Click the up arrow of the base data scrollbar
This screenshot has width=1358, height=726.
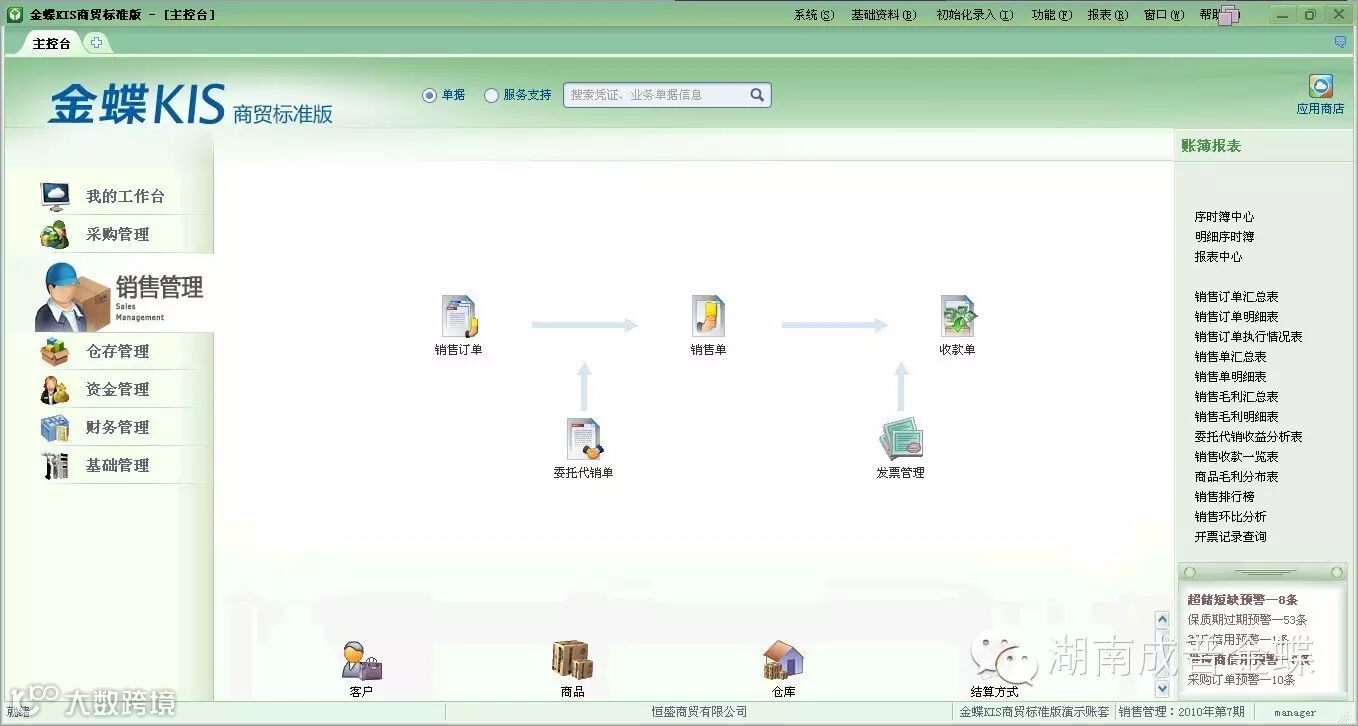[x=1162, y=620]
